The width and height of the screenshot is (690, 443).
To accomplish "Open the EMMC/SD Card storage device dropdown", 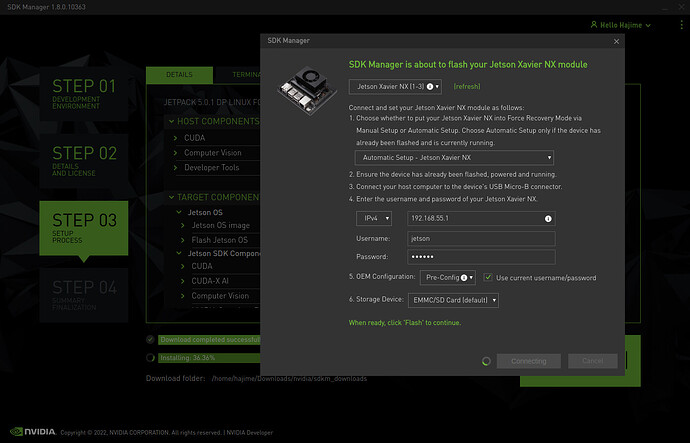I will click(453, 300).
